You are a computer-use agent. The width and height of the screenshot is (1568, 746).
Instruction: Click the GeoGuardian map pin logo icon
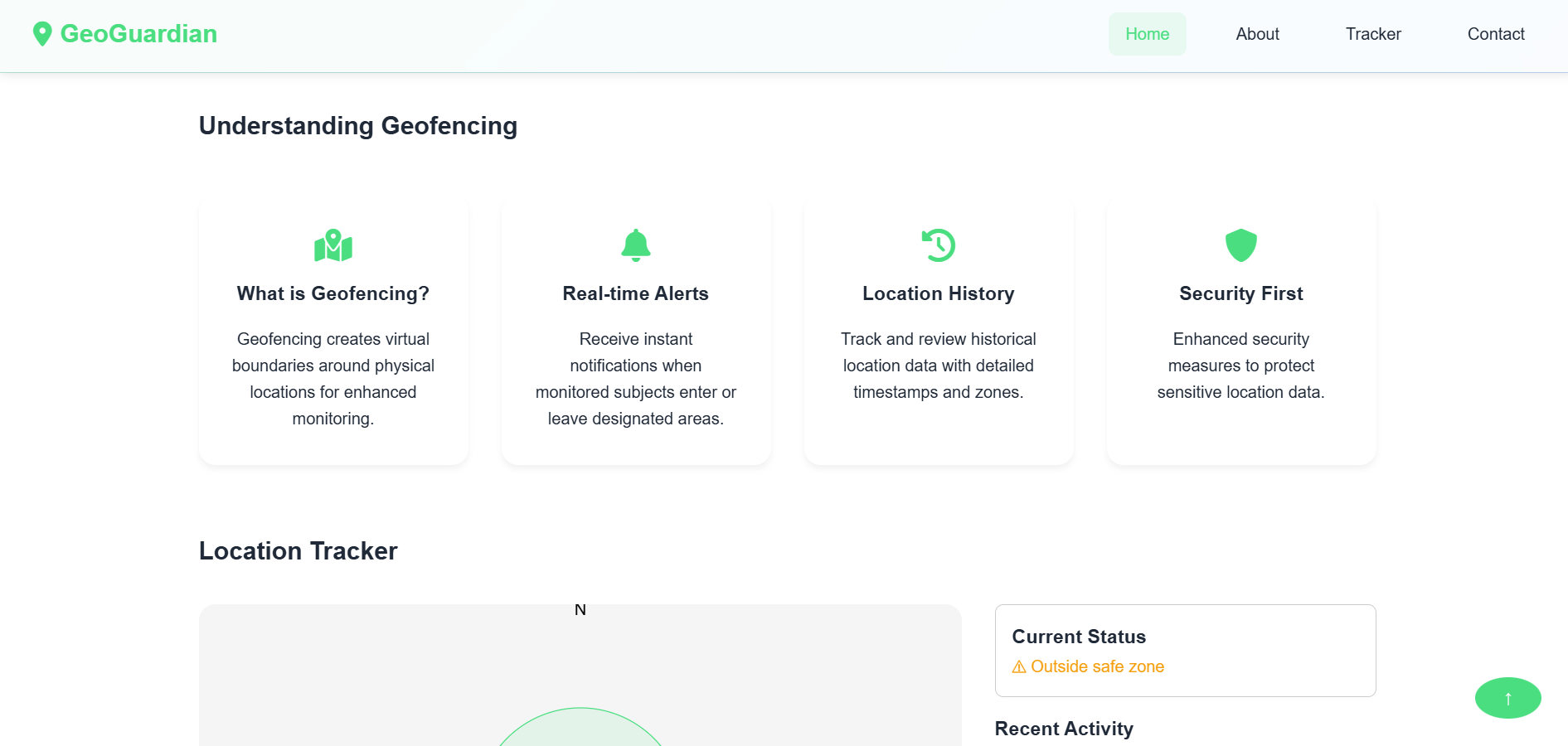42,34
